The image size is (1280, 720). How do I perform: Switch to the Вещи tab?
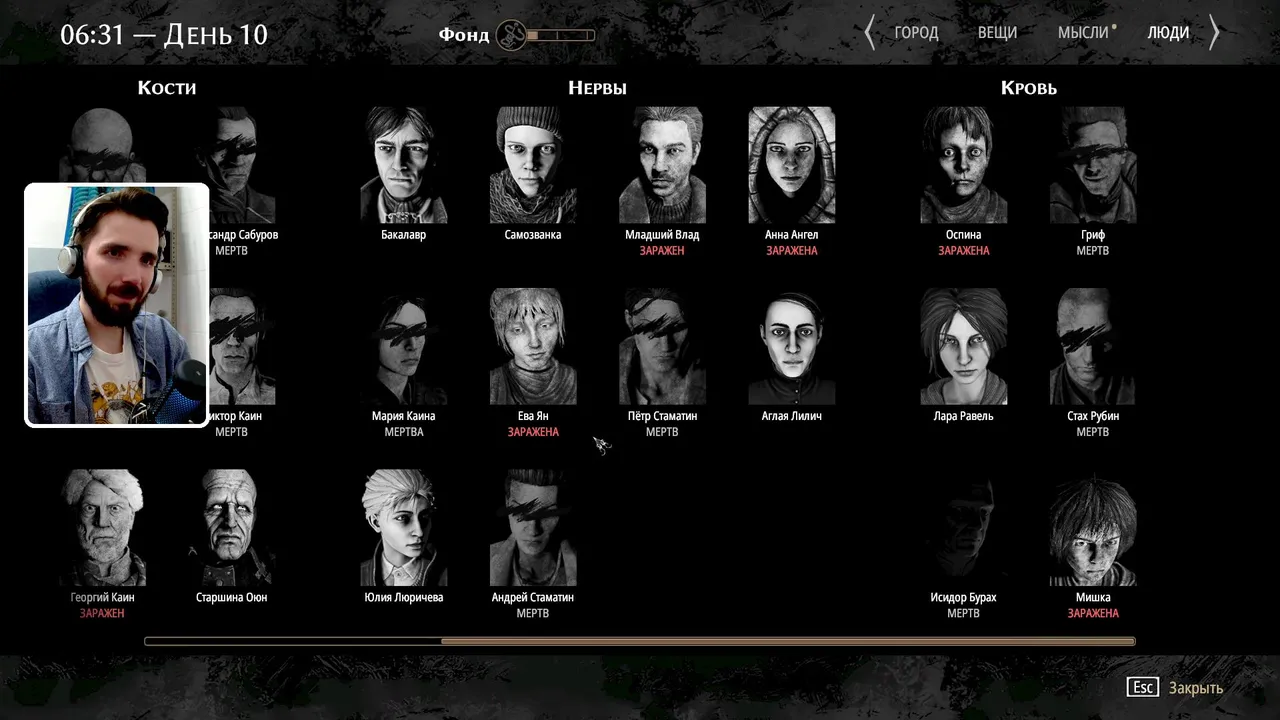click(x=997, y=33)
